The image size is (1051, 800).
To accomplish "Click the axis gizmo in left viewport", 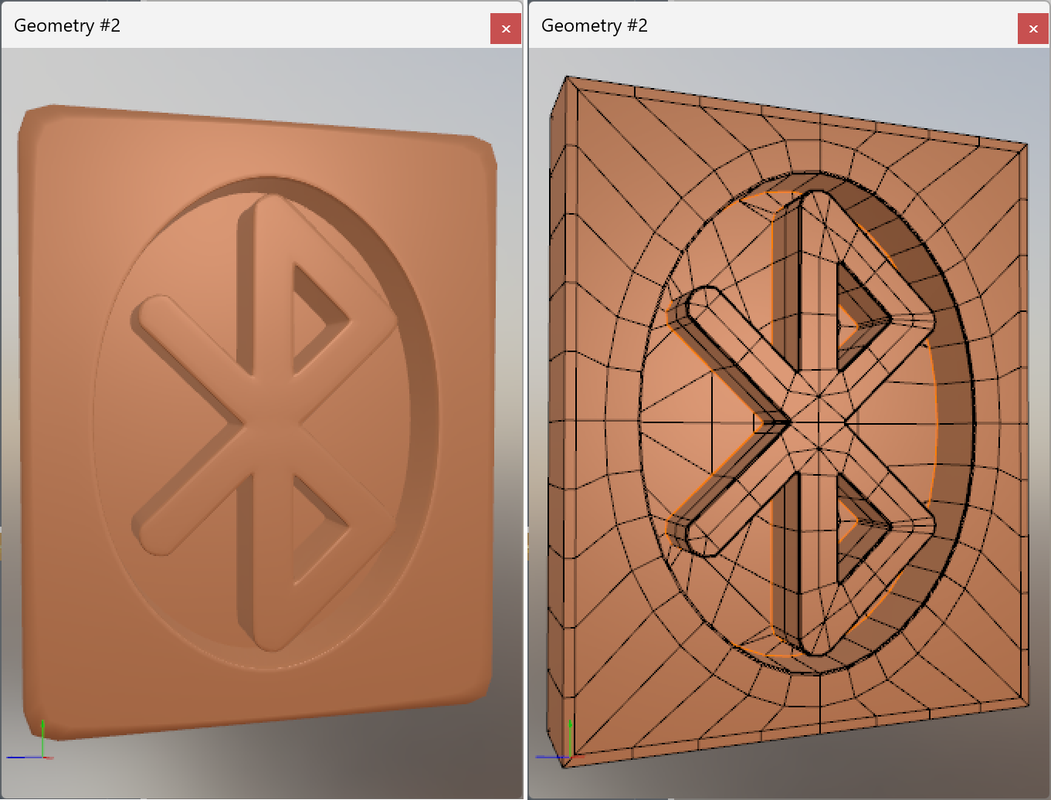I will [30, 740].
